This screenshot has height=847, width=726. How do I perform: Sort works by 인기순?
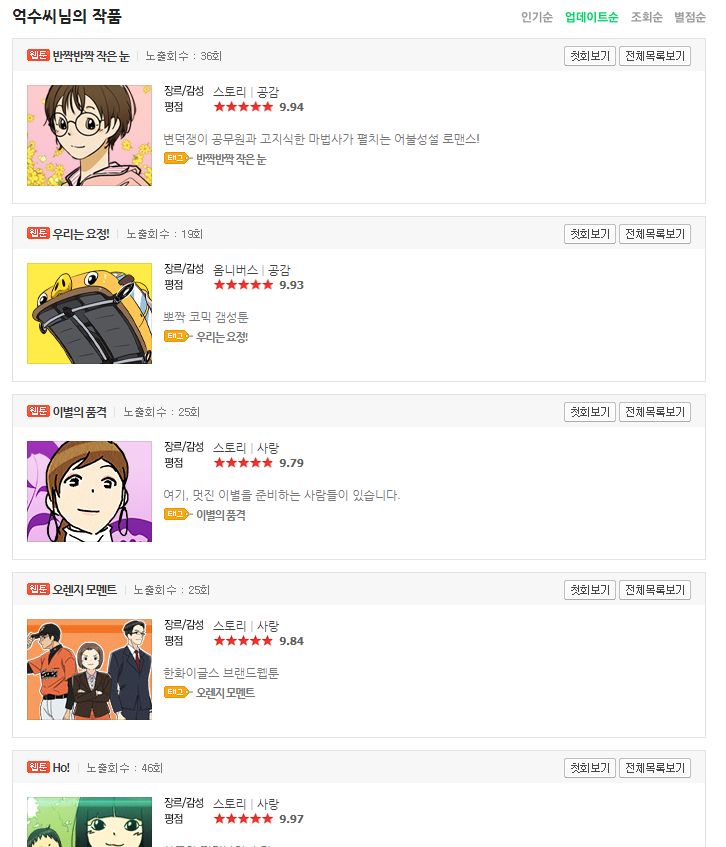point(536,17)
